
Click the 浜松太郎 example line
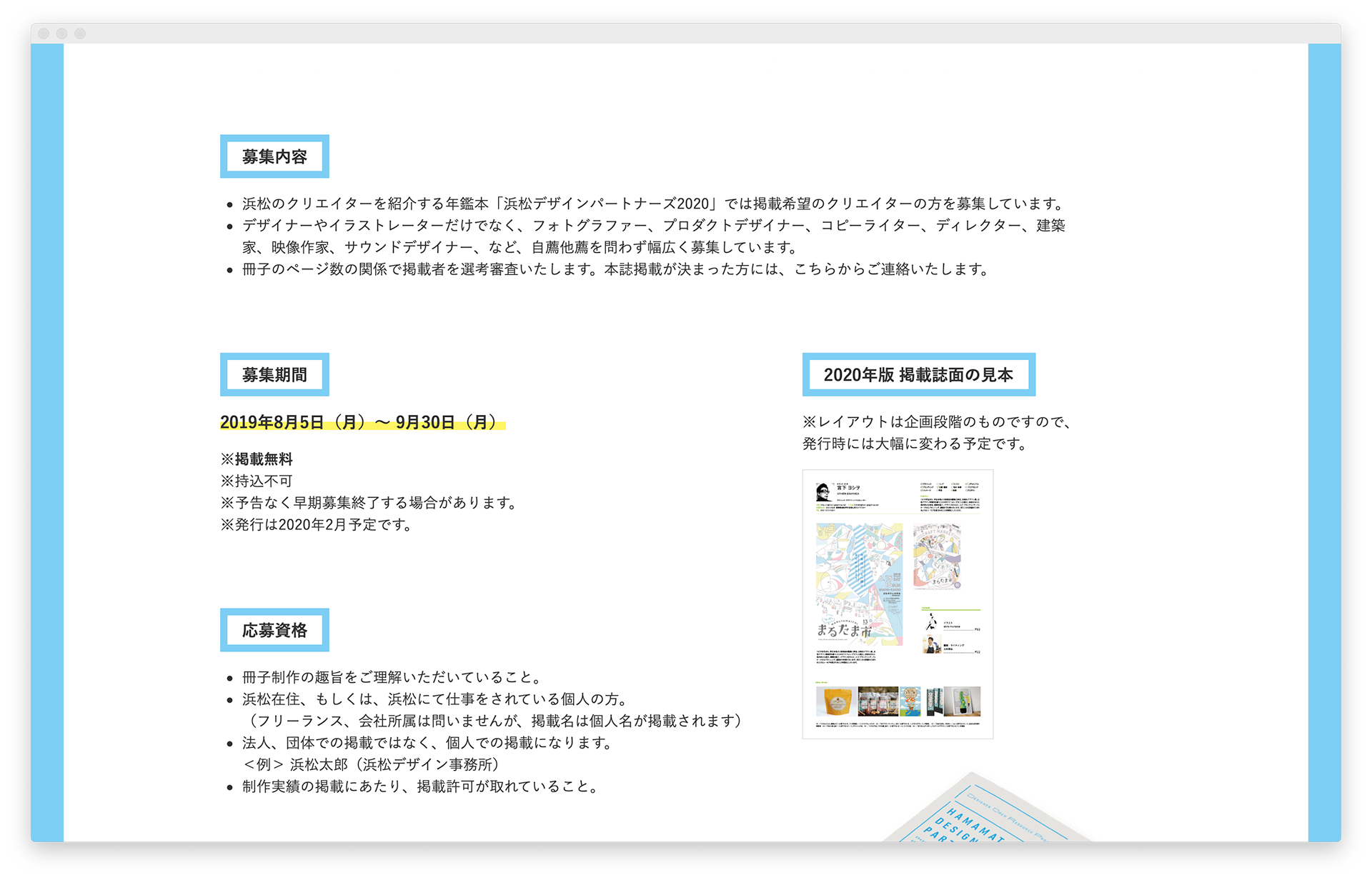click(372, 765)
